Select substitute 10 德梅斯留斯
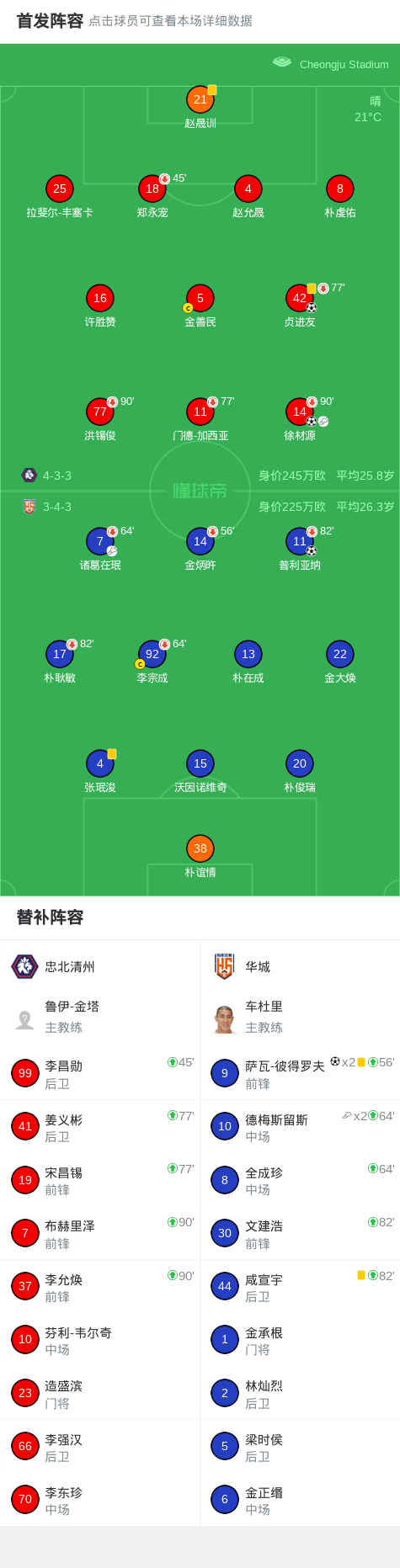400x1568 pixels. pos(300,1126)
